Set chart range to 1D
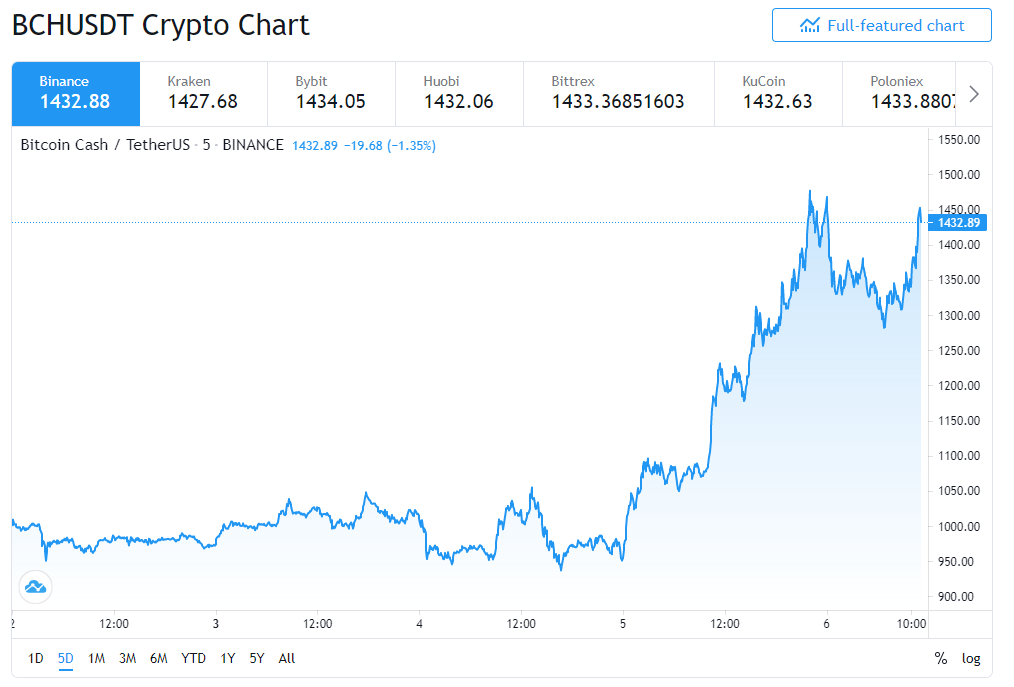Image resolution: width=1014 pixels, height=687 pixels. (x=36, y=659)
